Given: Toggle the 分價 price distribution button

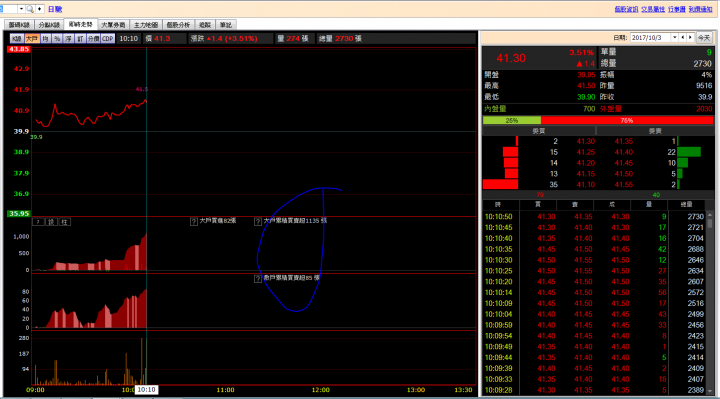Looking at the screenshot, I should (93, 39).
